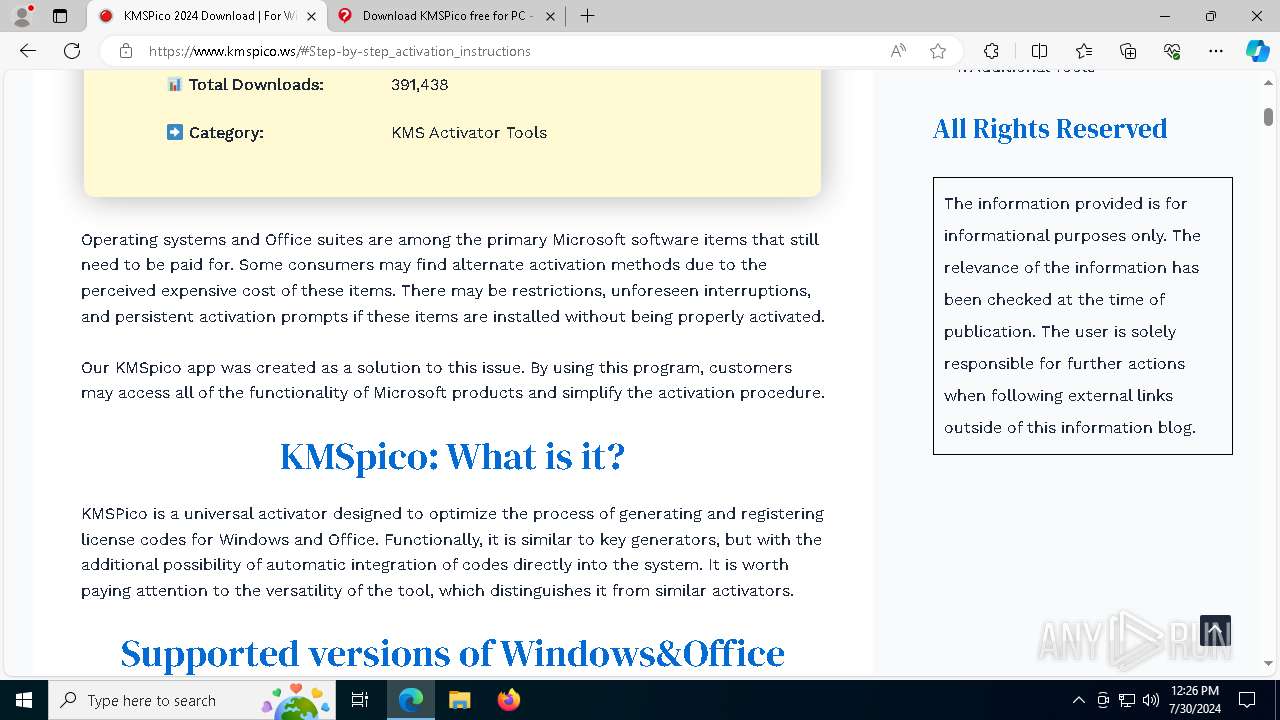Viewport: 1280px width, 720px height.
Task: Open Microsoft Edge from taskbar
Action: click(411, 700)
